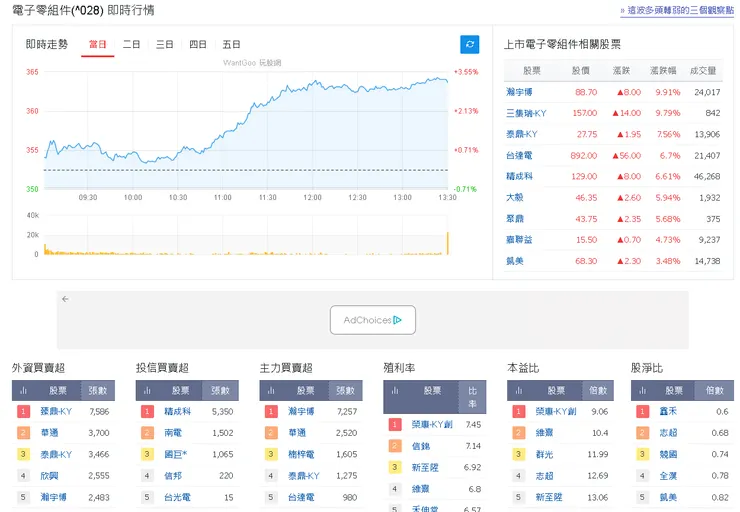
Task: Open the 聚鼎 stock link
Action: click(x=515, y=218)
